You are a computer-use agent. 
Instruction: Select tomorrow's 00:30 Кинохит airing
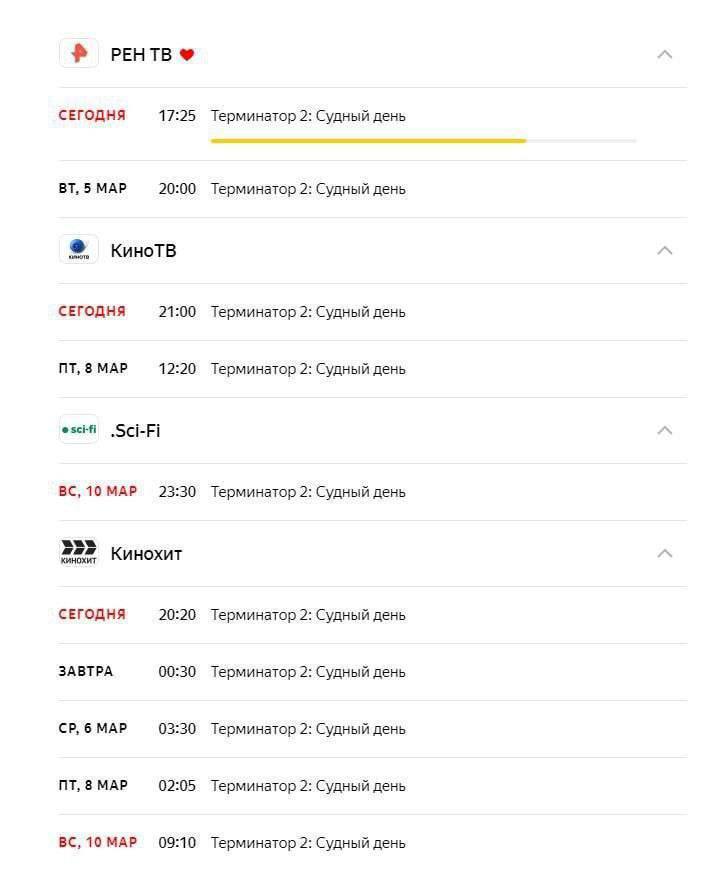click(x=373, y=672)
